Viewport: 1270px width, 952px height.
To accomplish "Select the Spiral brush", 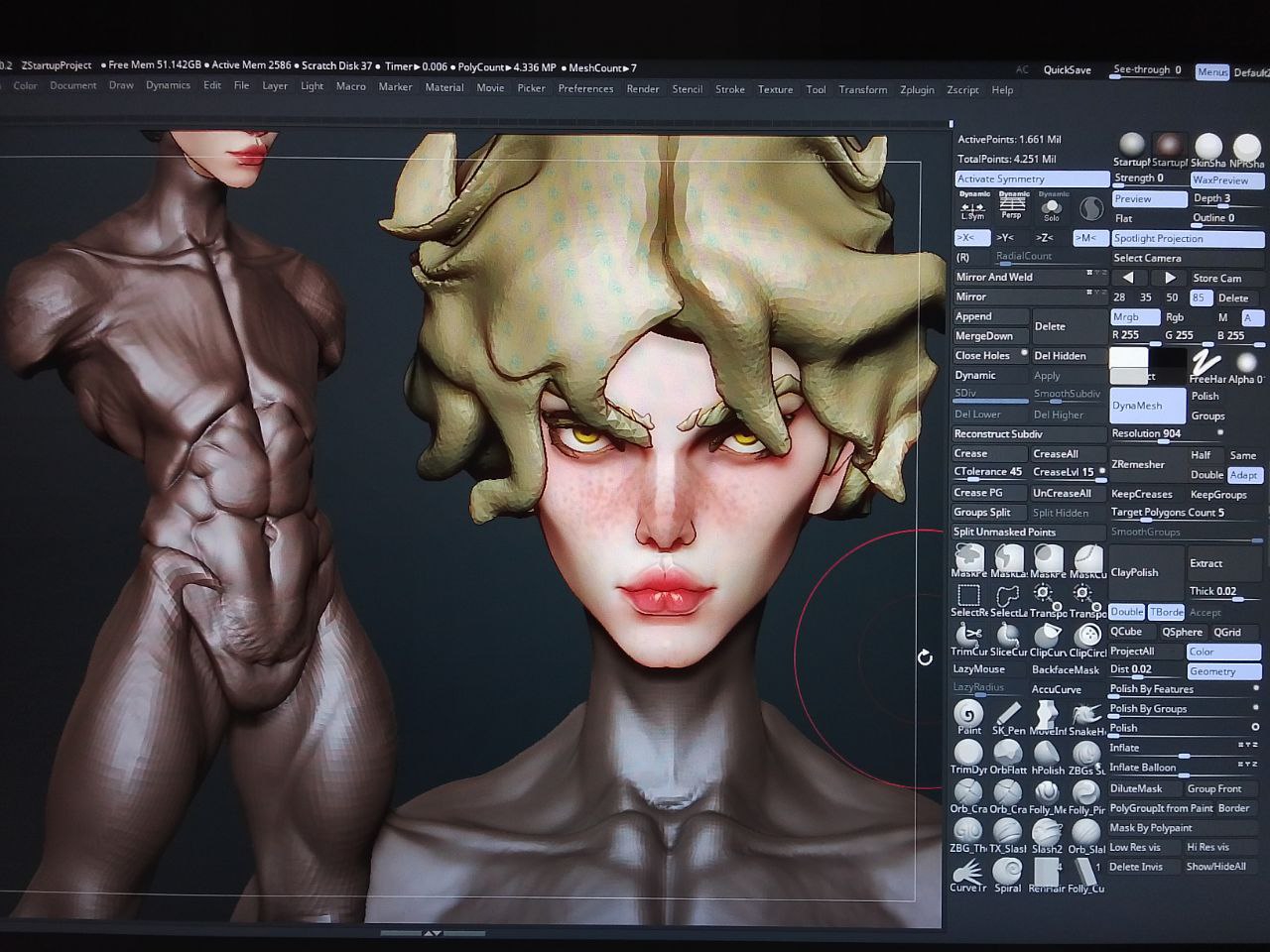I will (x=1008, y=871).
